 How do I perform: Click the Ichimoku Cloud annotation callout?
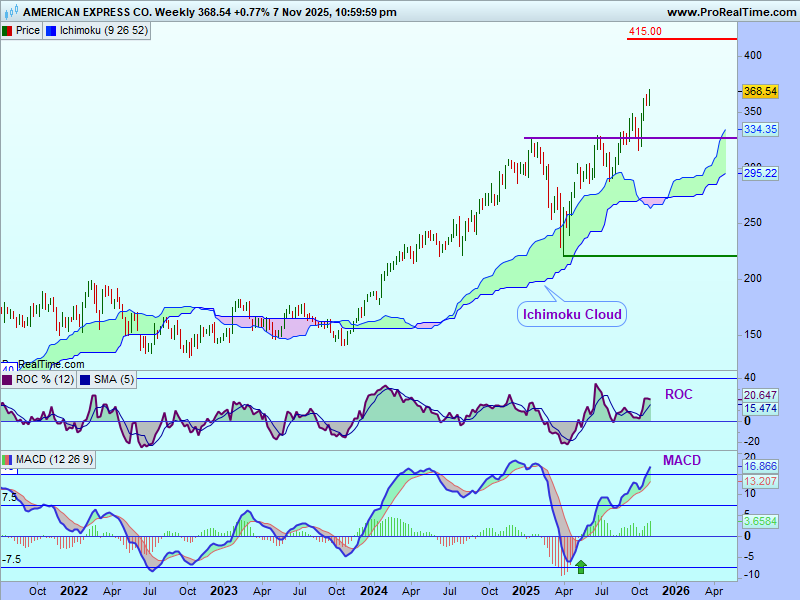coord(572,314)
